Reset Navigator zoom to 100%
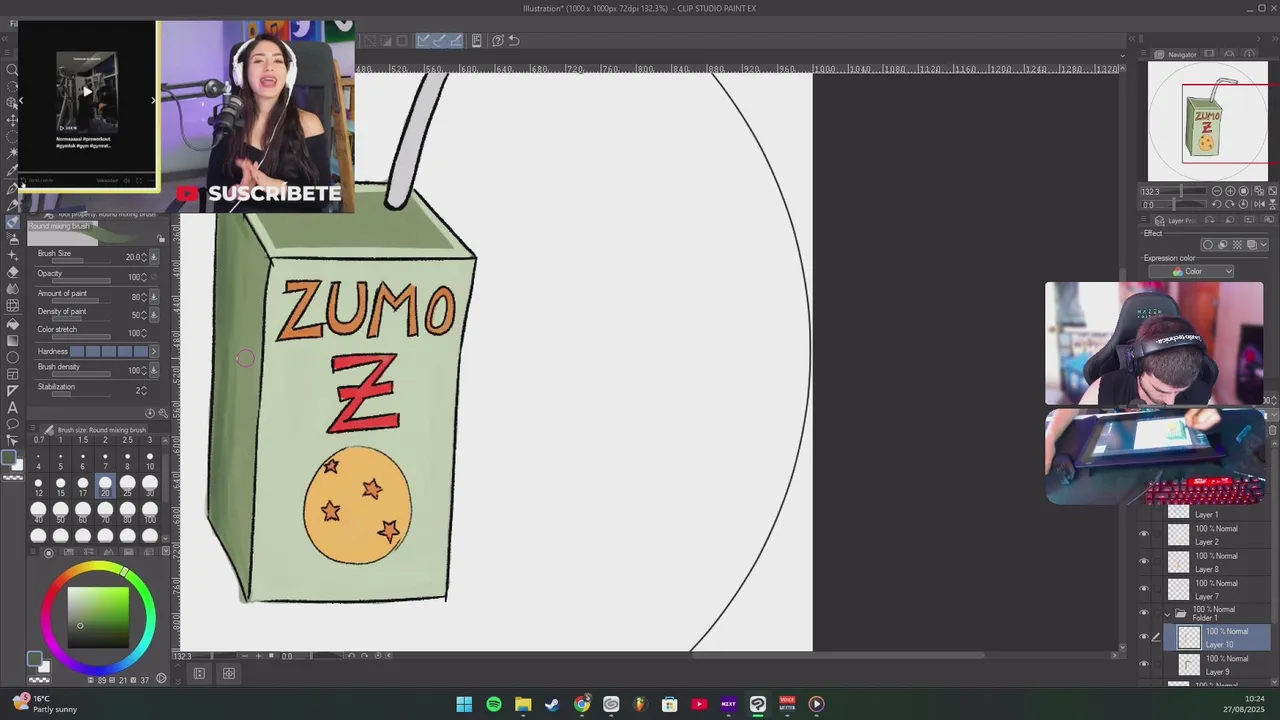This screenshot has width=1280, height=720. tap(1244, 191)
